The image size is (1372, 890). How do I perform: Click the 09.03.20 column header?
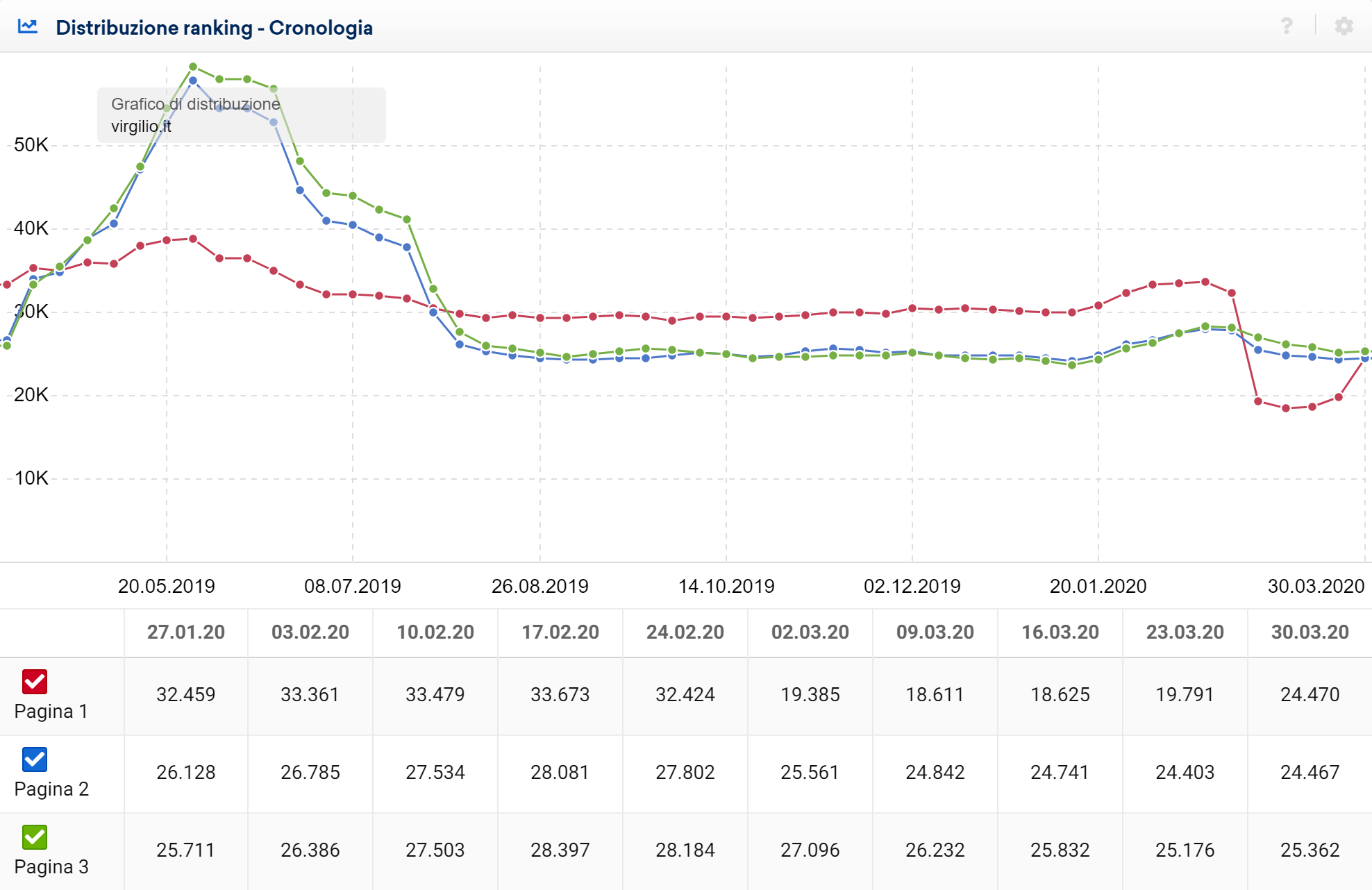[935, 632]
